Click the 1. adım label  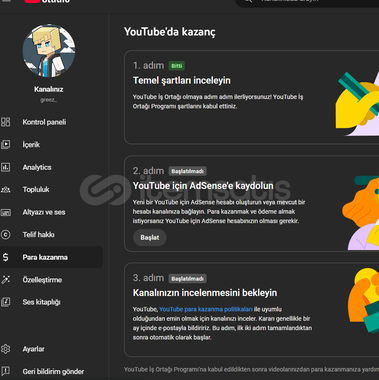[148, 66]
